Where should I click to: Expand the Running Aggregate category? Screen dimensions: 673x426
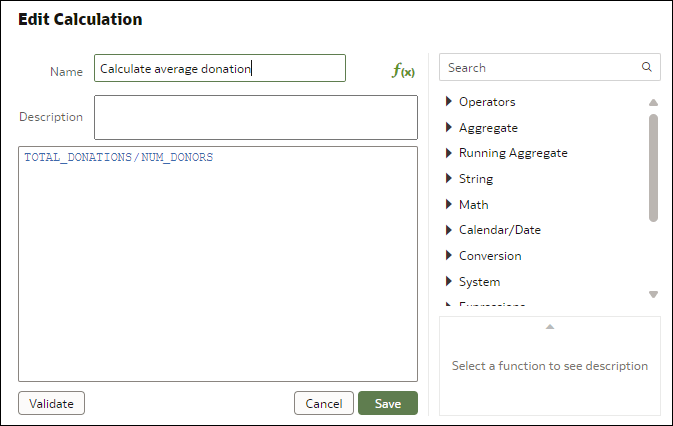449,153
